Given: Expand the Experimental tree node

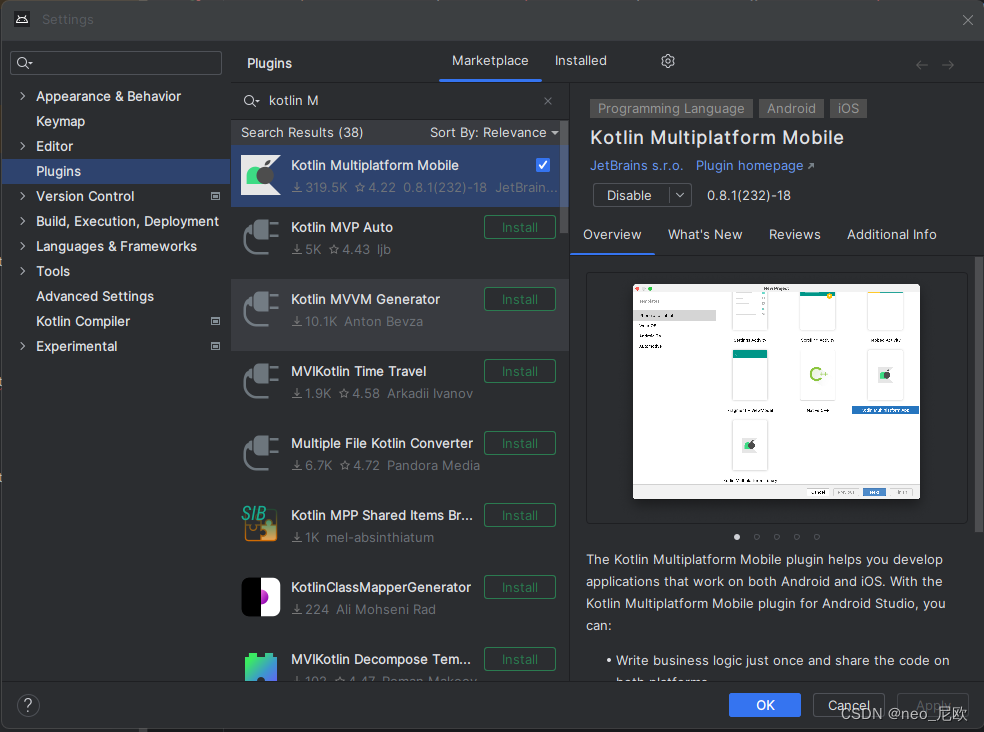Looking at the screenshot, I should point(23,346).
